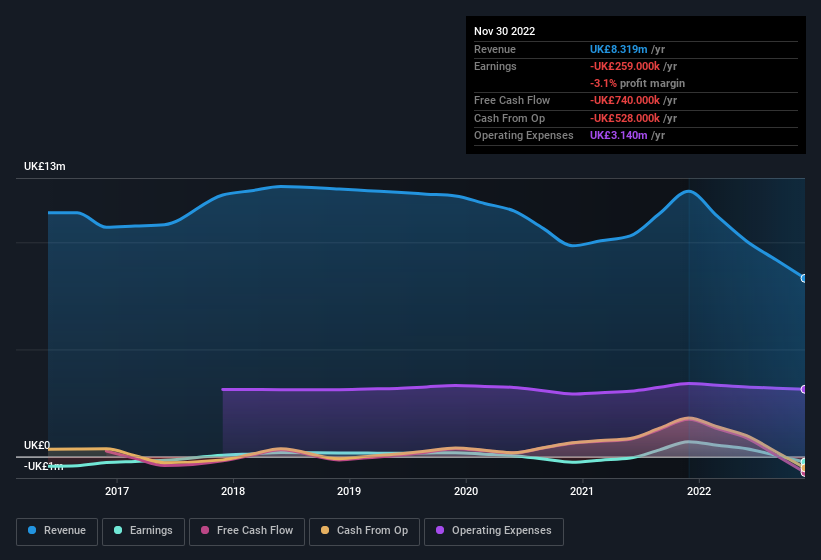Click the UK£0 y-axis label
The height and width of the screenshot is (560, 821).
37,445
